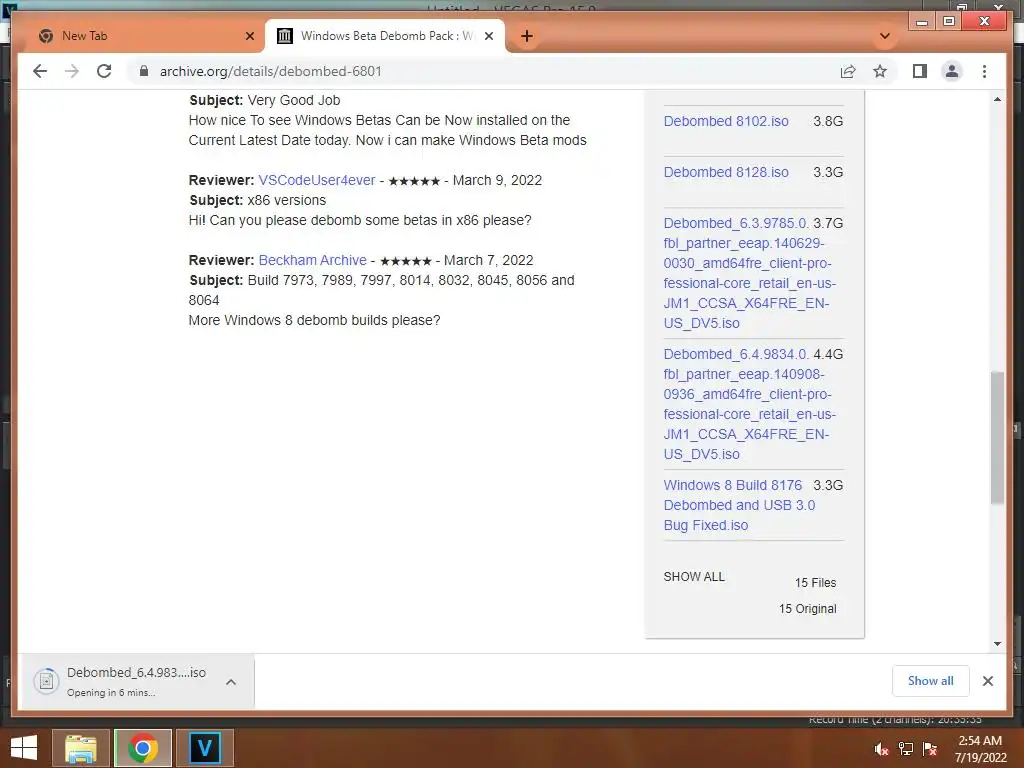Click the scrollbar up arrow
The image size is (1024, 768).
[997, 99]
